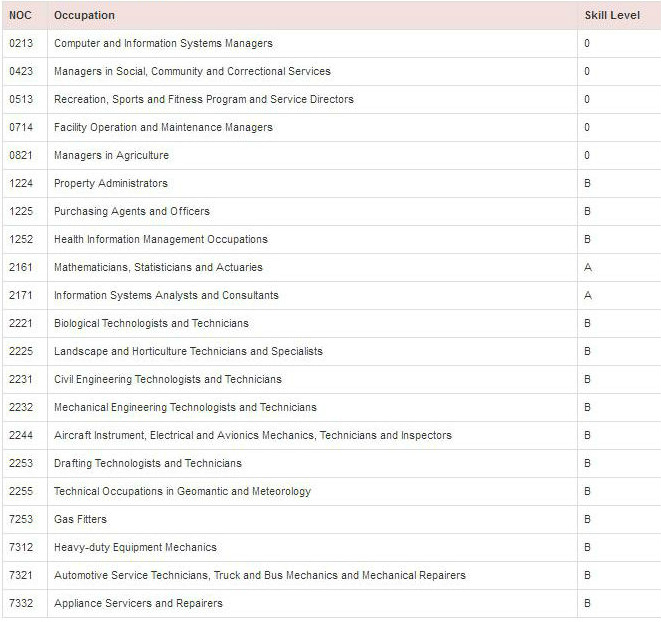Screen dimensions: 661x622
Task: Select Gas Fitters occupation
Action: [80, 519]
